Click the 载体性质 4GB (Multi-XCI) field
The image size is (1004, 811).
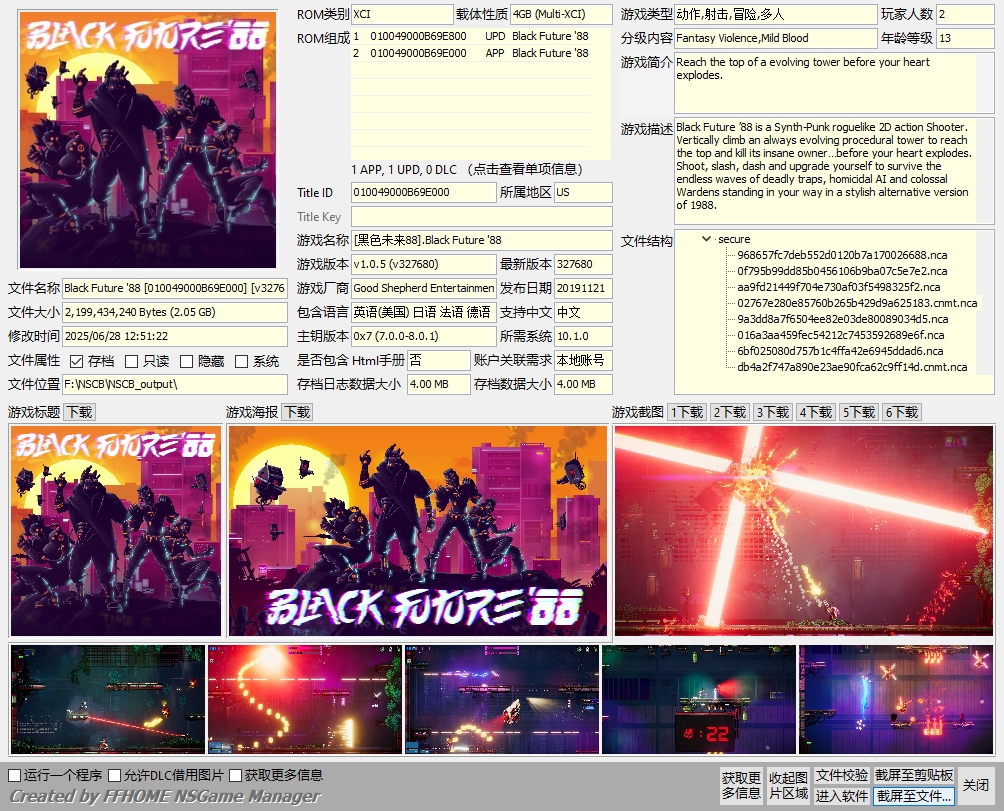562,15
